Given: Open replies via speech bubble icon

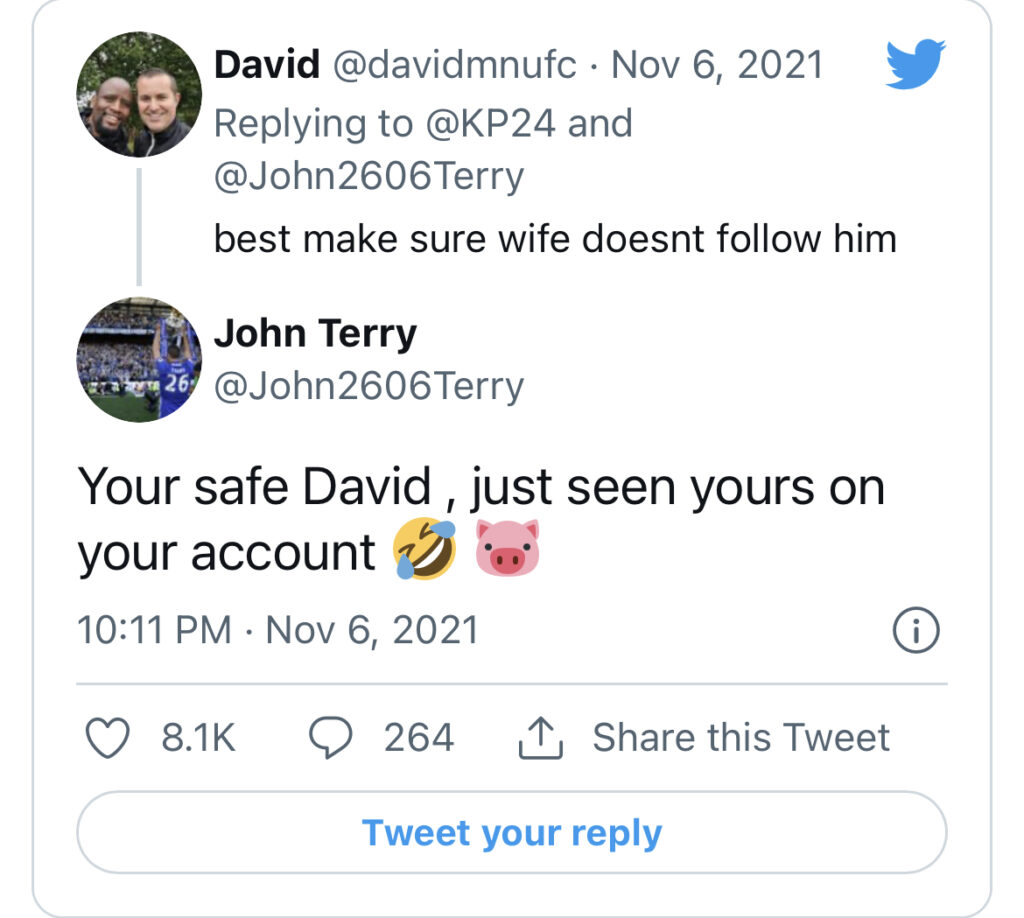Looking at the screenshot, I should pos(329,739).
